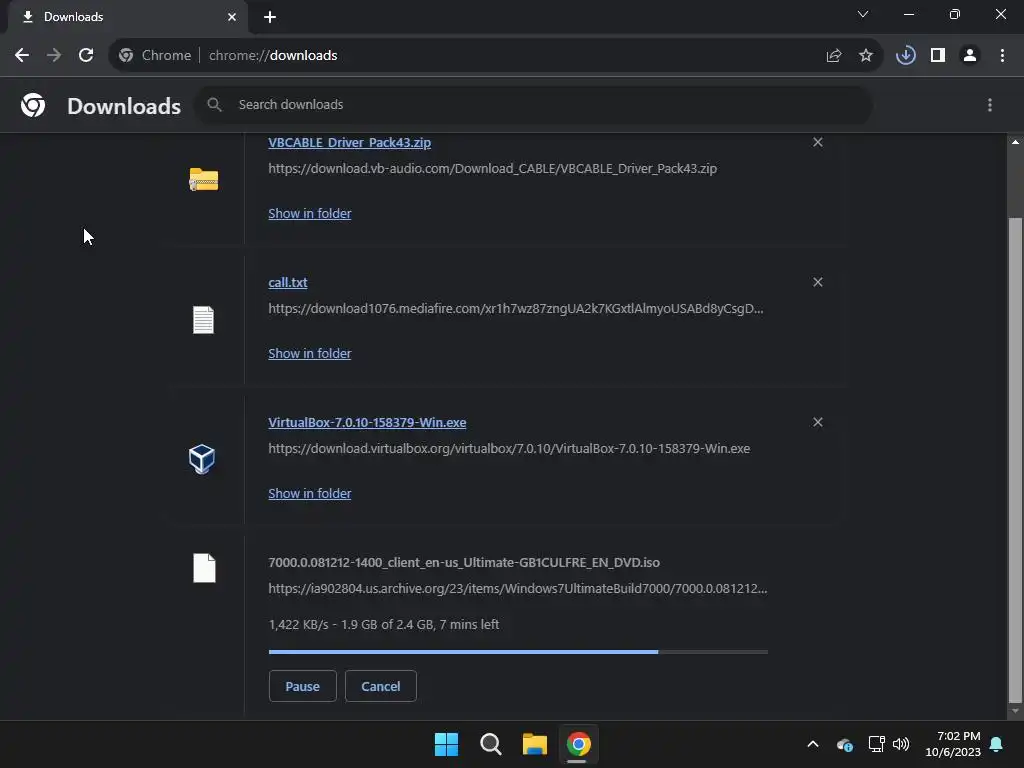Click the virtualbox.org download source URL
The height and width of the screenshot is (768, 1024).
click(509, 449)
